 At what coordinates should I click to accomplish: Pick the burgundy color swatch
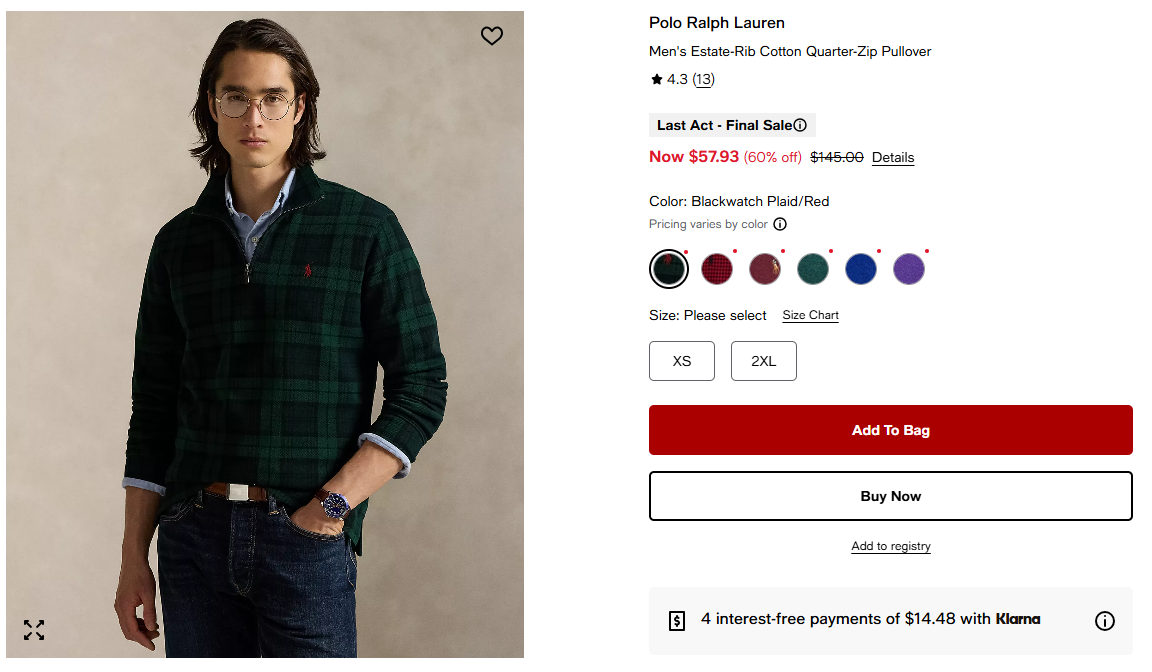765,269
